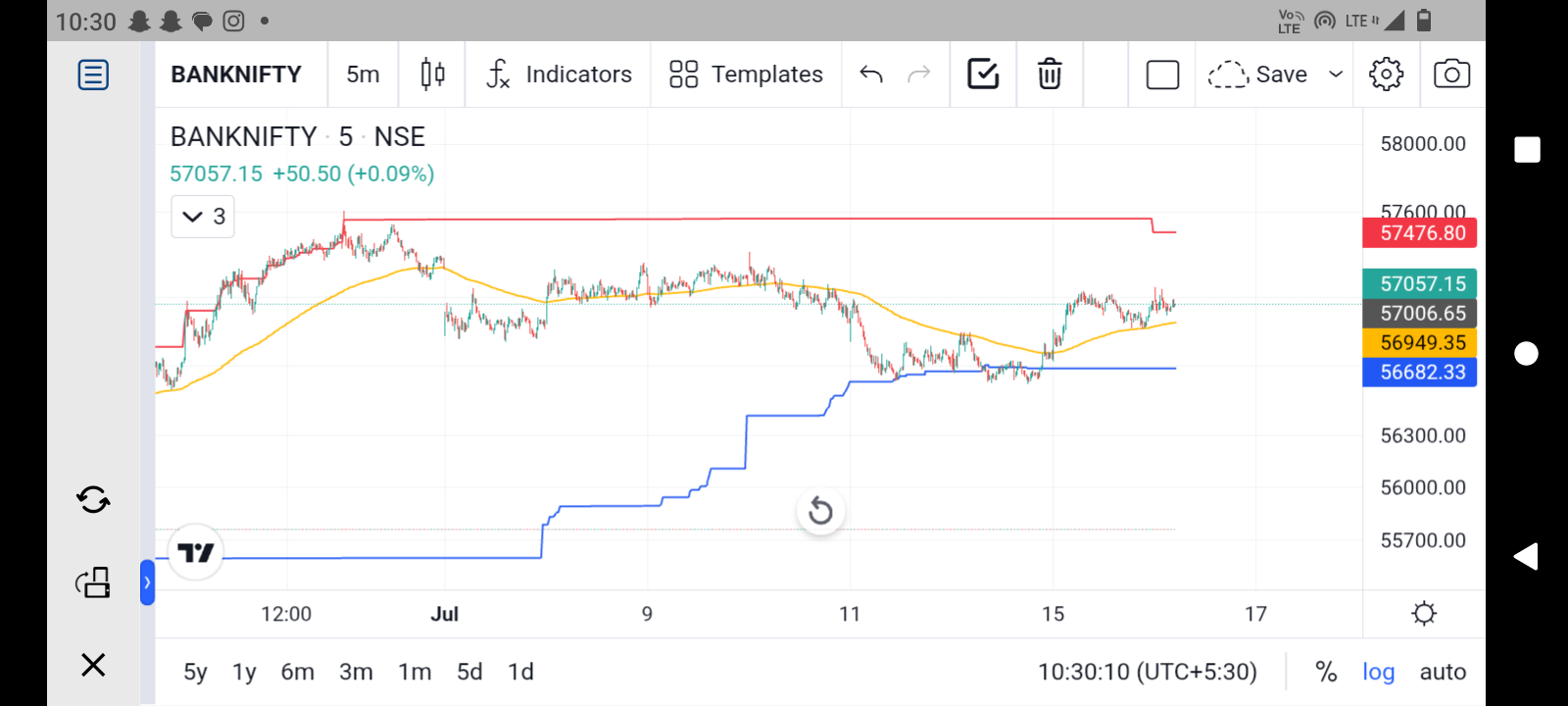Delete drawings with the trash icon
Viewport: 1568px width, 706px height.
[1050, 74]
